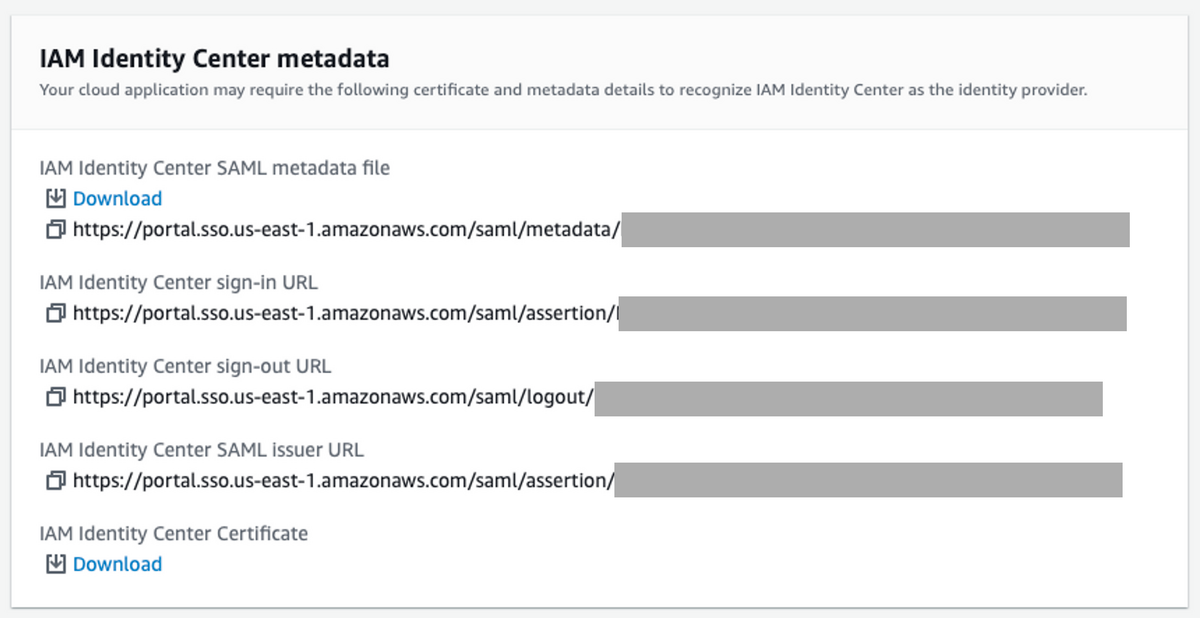Copy the SAML metadata file URL
The height and width of the screenshot is (618, 1200).
[x=56, y=230]
